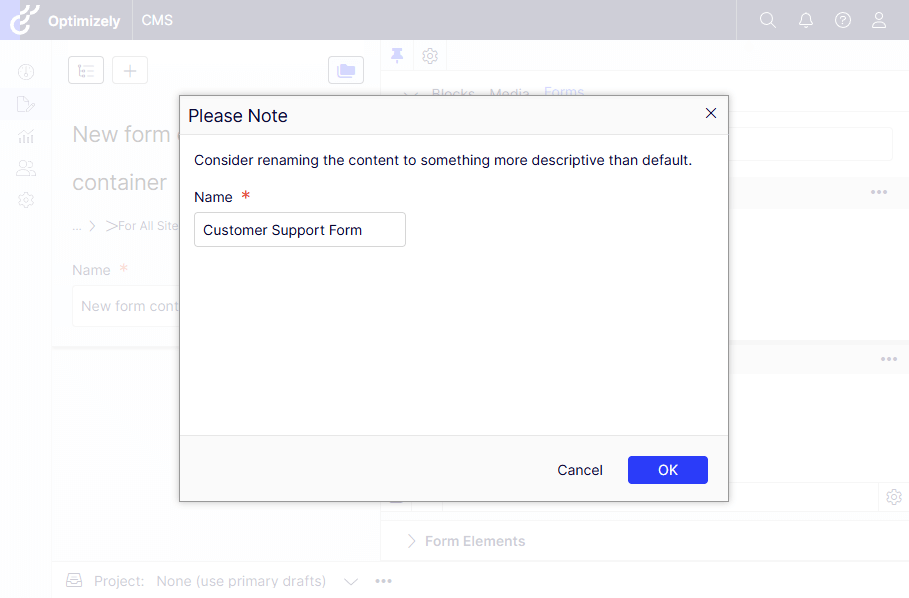The height and width of the screenshot is (598, 909).
Task: Toggle the assets folder pane button
Action: (x=346, y=70)
